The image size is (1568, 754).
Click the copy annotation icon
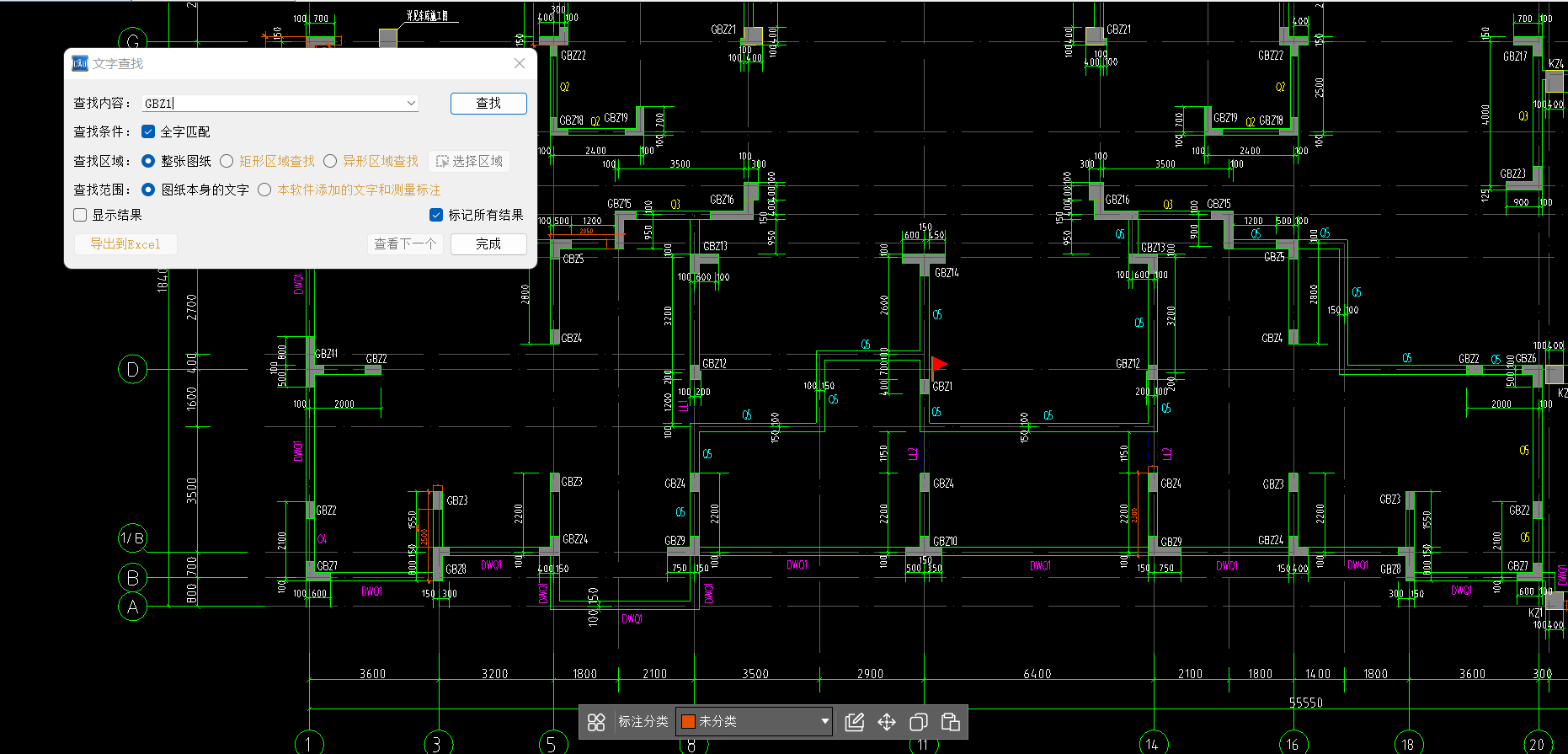click(x=919, y=722)
